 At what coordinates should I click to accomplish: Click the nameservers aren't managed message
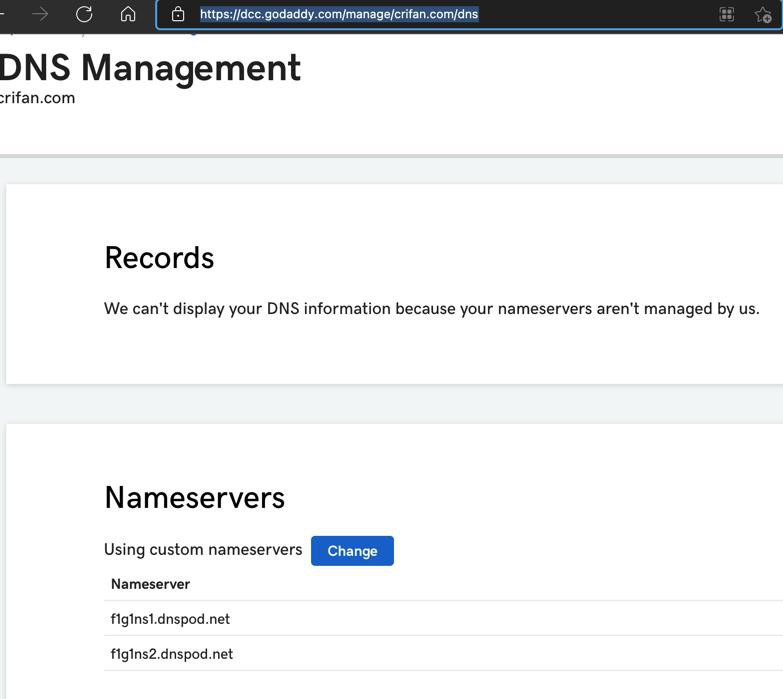[x=431, y=309]
